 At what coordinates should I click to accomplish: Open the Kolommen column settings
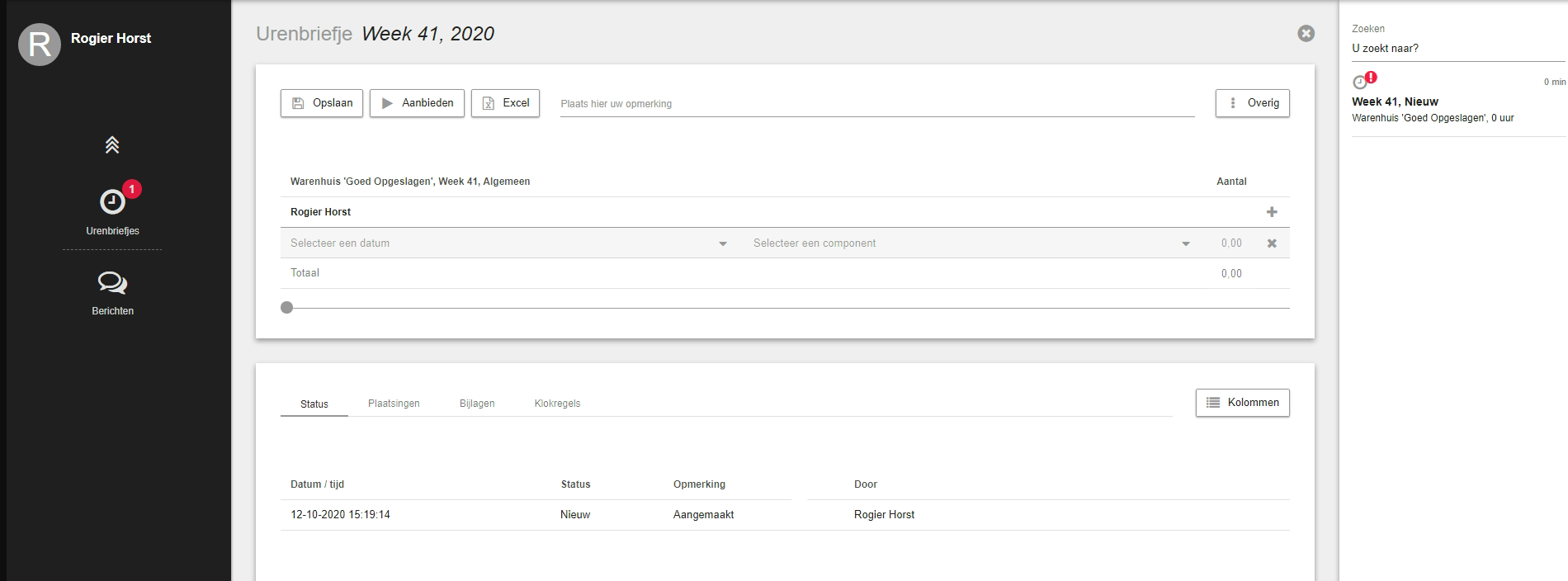pos(1242,403)
